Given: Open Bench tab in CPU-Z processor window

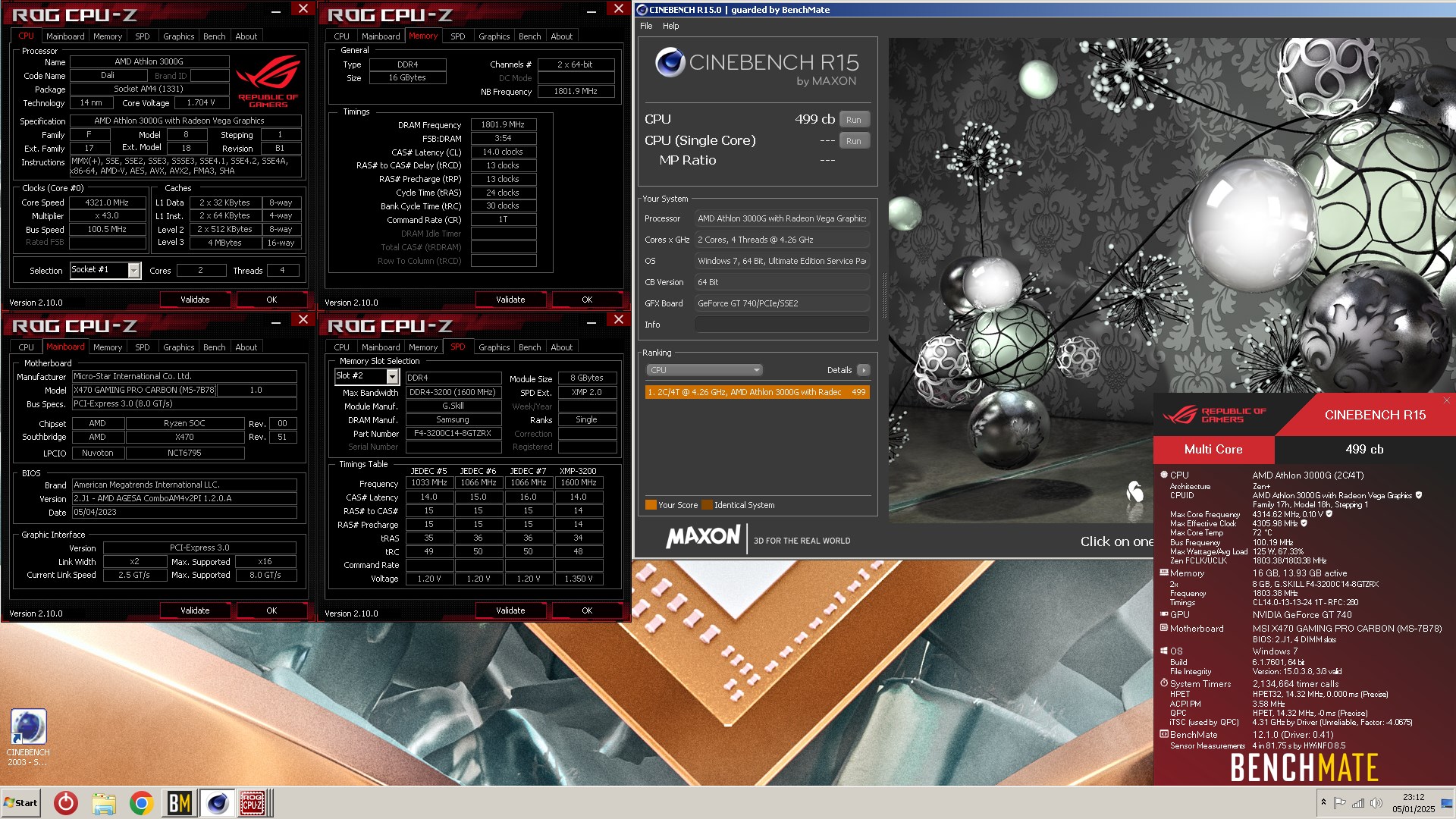Looking at the screenshot, I should [x=215, y=36].
